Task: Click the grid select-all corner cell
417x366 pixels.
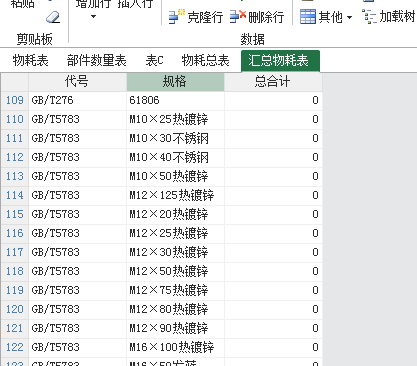Action: [15, 82]
